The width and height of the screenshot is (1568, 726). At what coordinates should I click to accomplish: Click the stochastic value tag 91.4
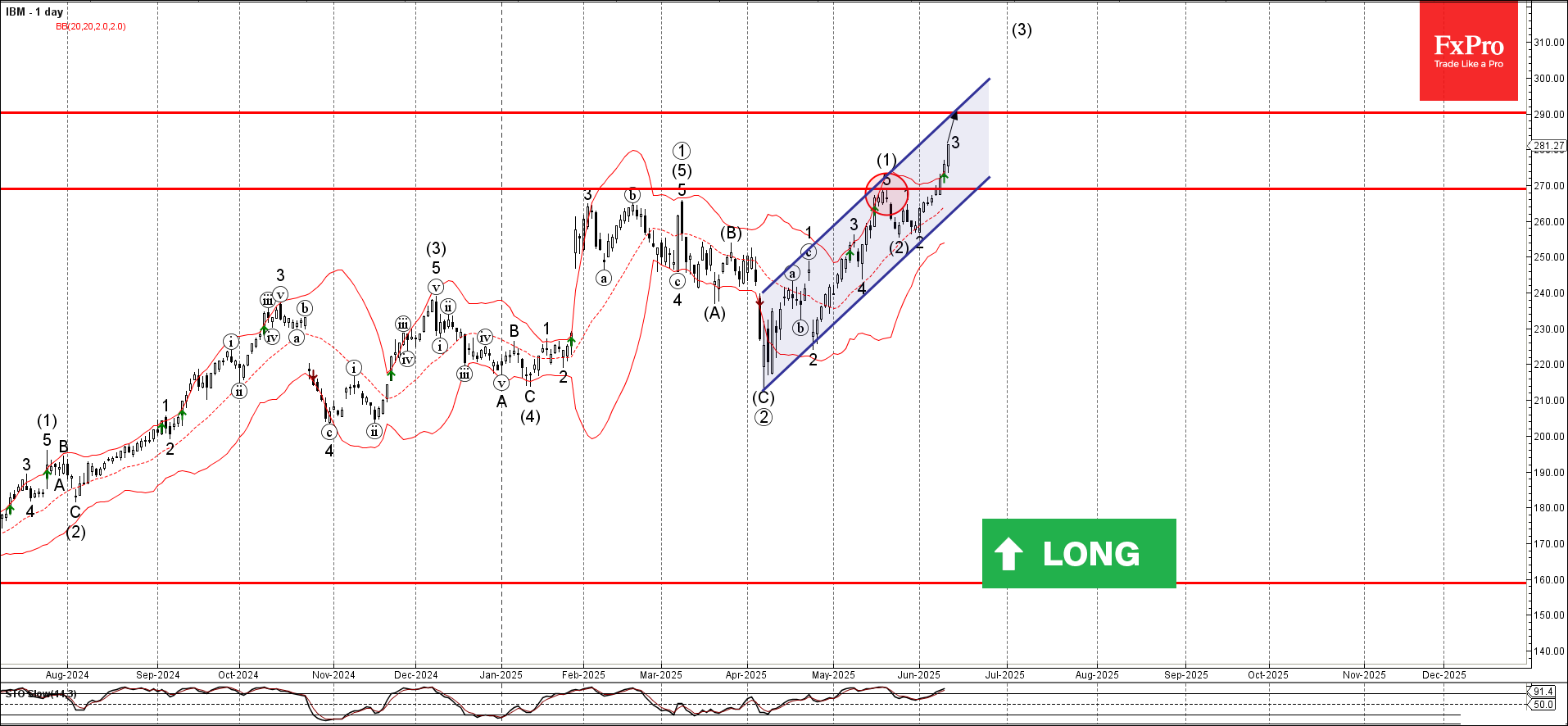coord(1543,692)
